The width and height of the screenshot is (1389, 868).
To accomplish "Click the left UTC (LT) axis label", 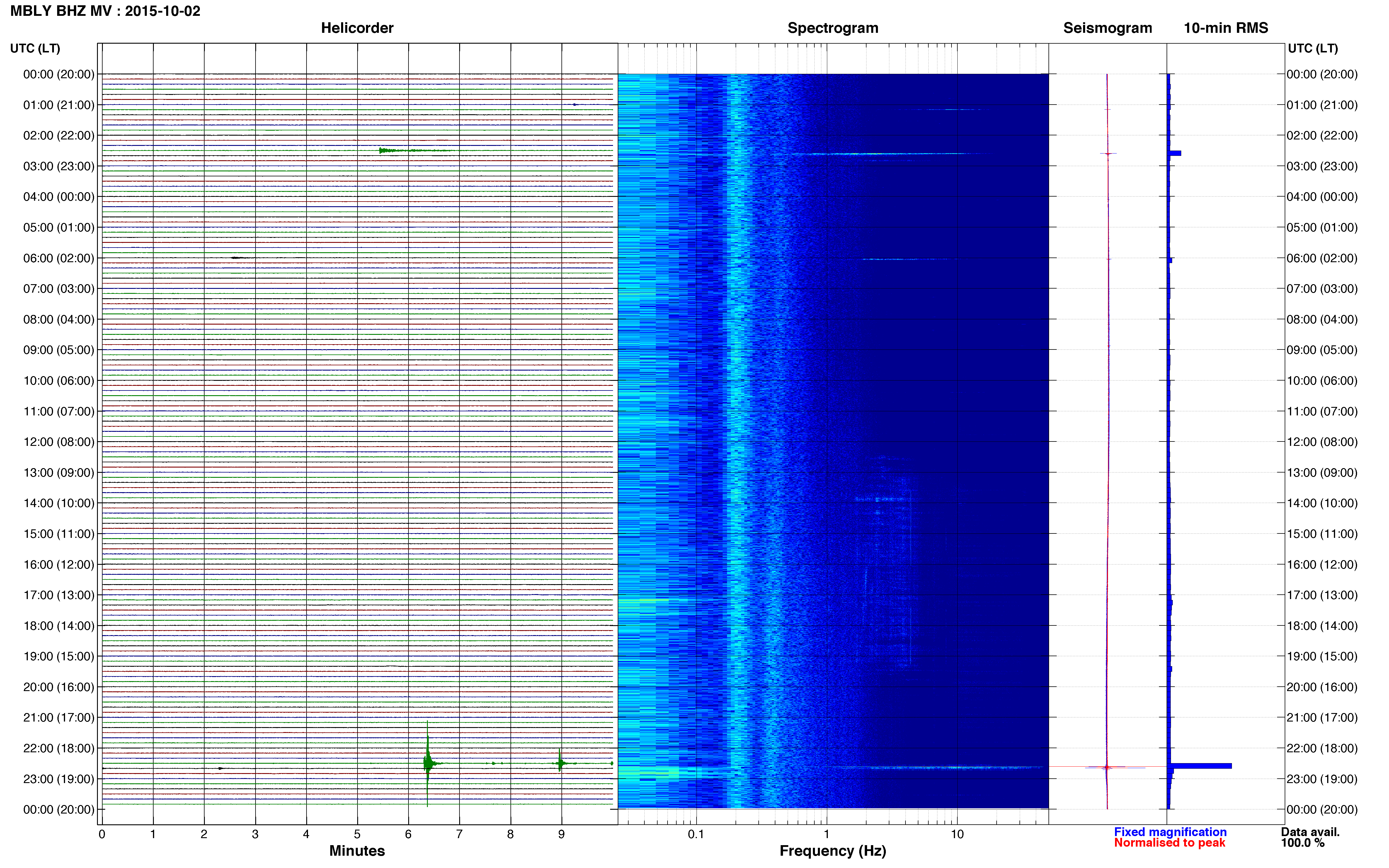I will 35,49.
